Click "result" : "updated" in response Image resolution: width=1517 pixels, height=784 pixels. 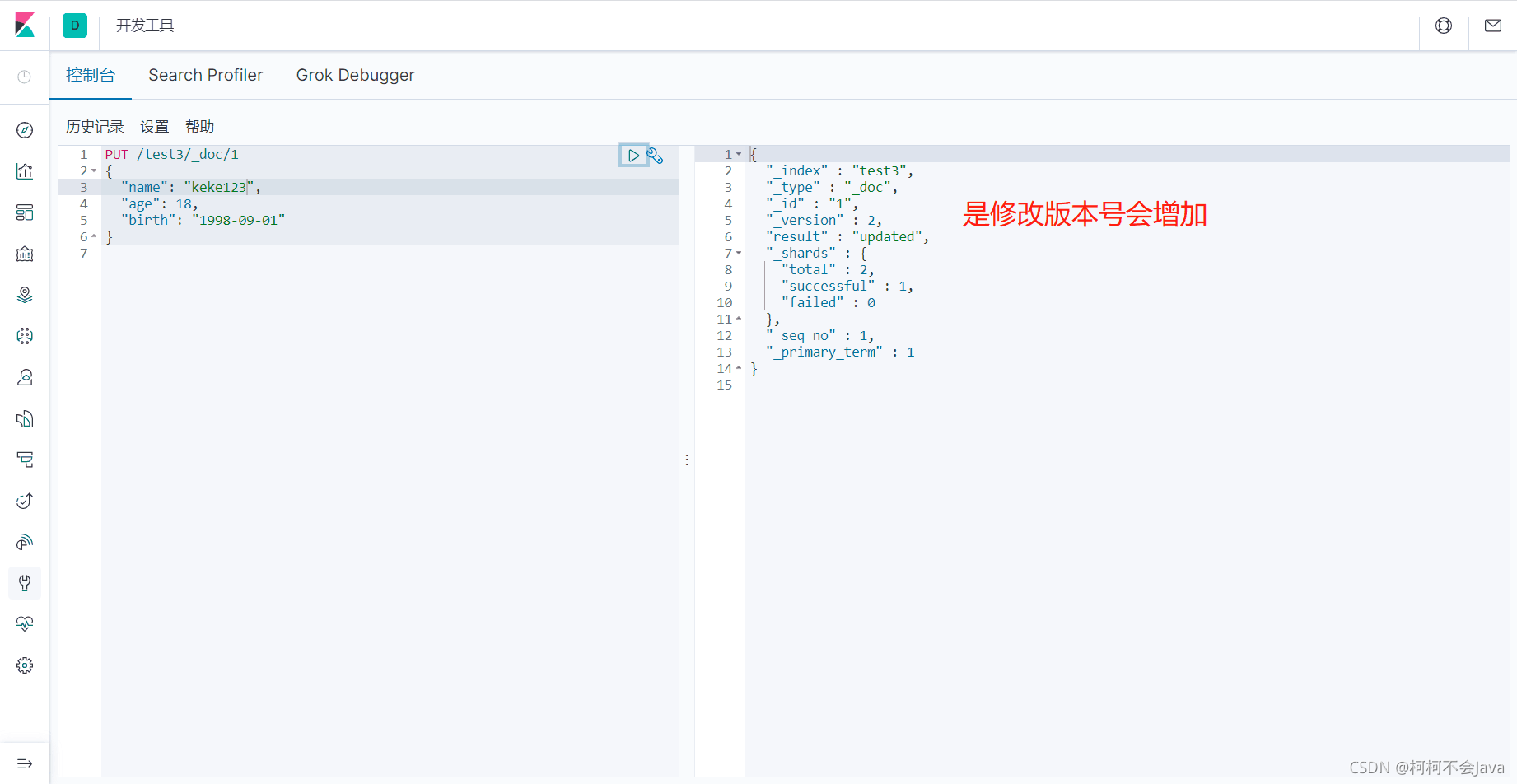click(847, 236)
